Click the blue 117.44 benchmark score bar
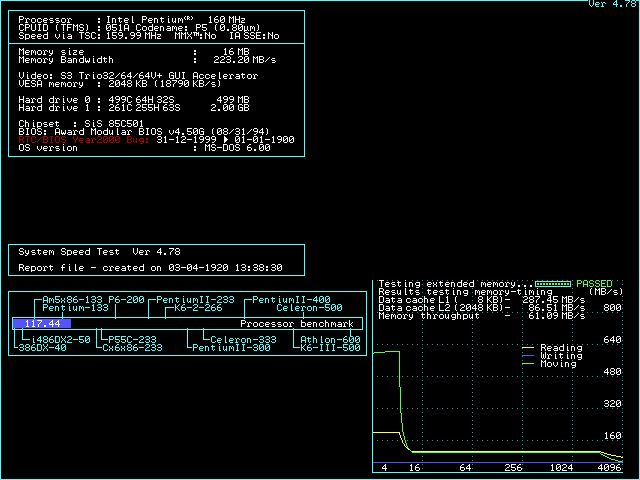640x480 pixels. (42, 324)
